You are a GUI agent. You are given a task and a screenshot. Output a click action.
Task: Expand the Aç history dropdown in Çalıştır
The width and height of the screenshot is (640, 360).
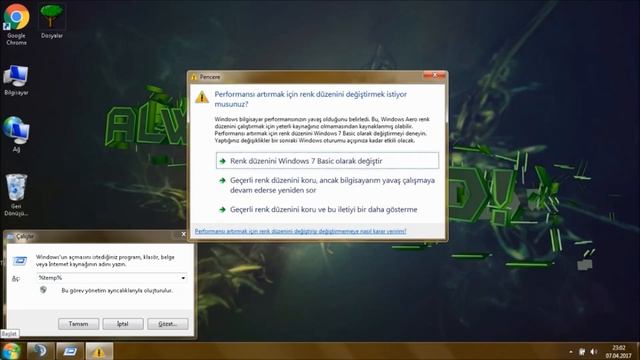[x=183, y=278]
